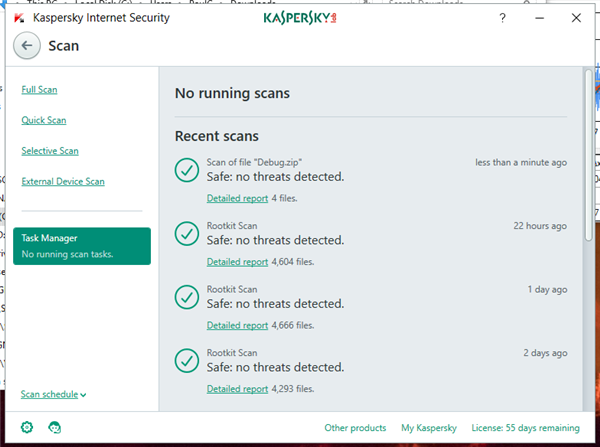Click 'No running scans' heading
Screen dimensions: 600x447
pos(232,93)
